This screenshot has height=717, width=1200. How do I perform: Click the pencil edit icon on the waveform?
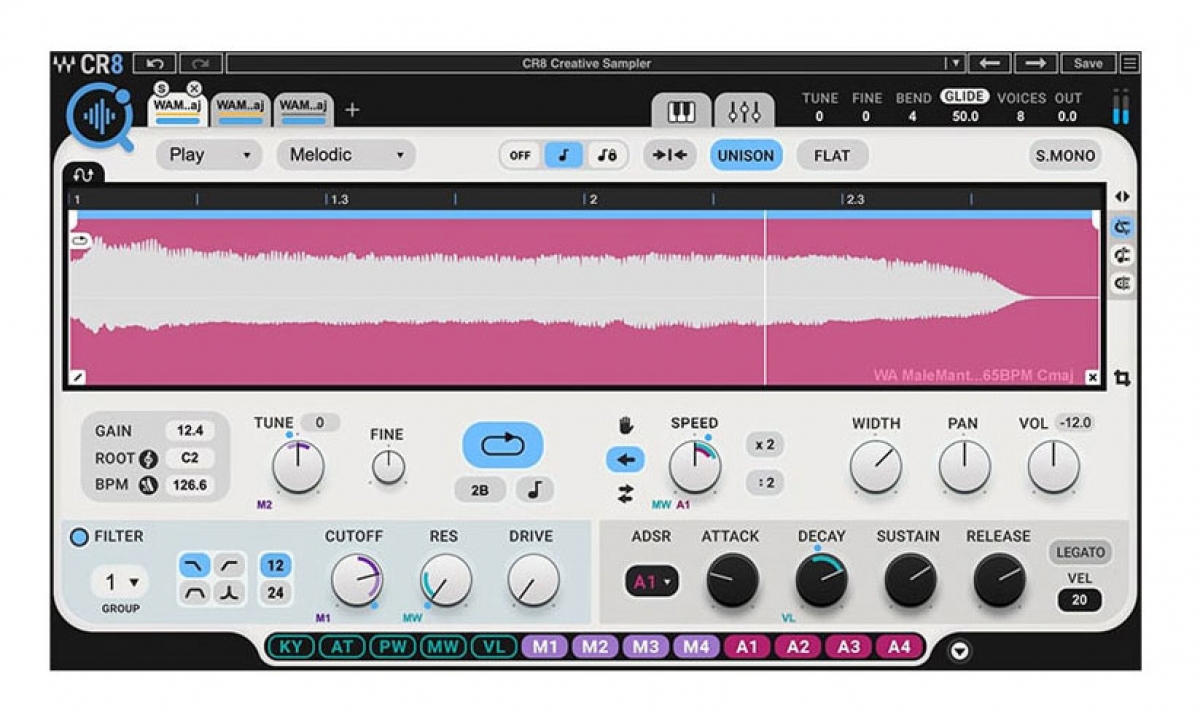click(x=77, y=377)
